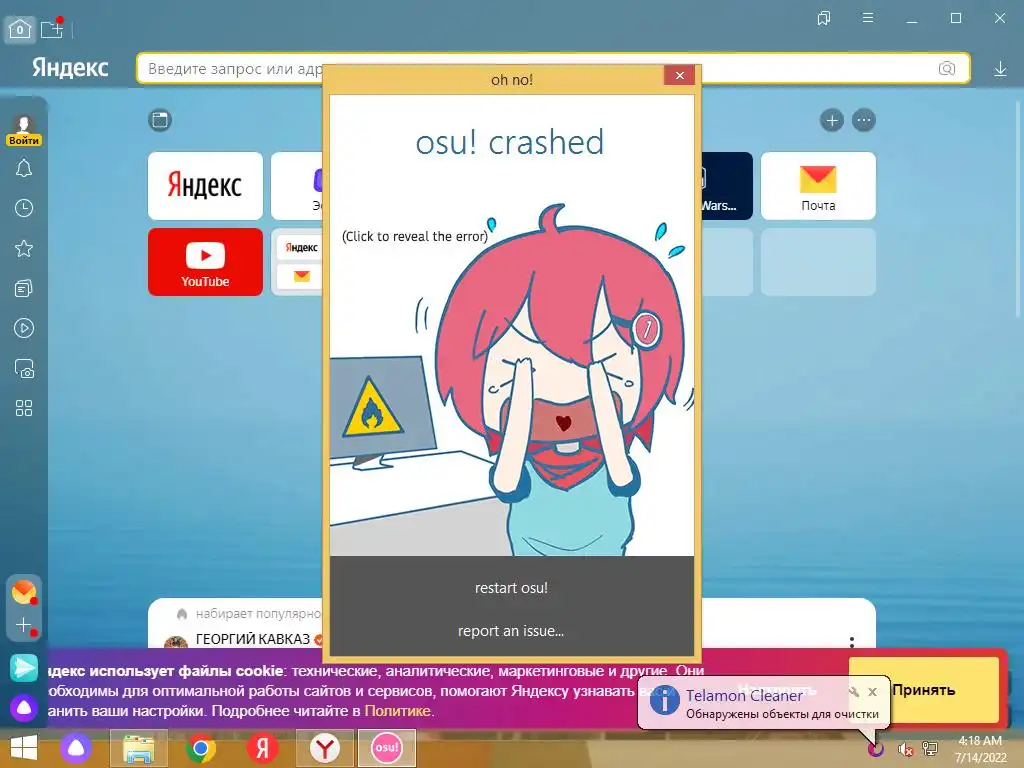Open Alice assistant icon in sidebar

[x=24, y=707]
